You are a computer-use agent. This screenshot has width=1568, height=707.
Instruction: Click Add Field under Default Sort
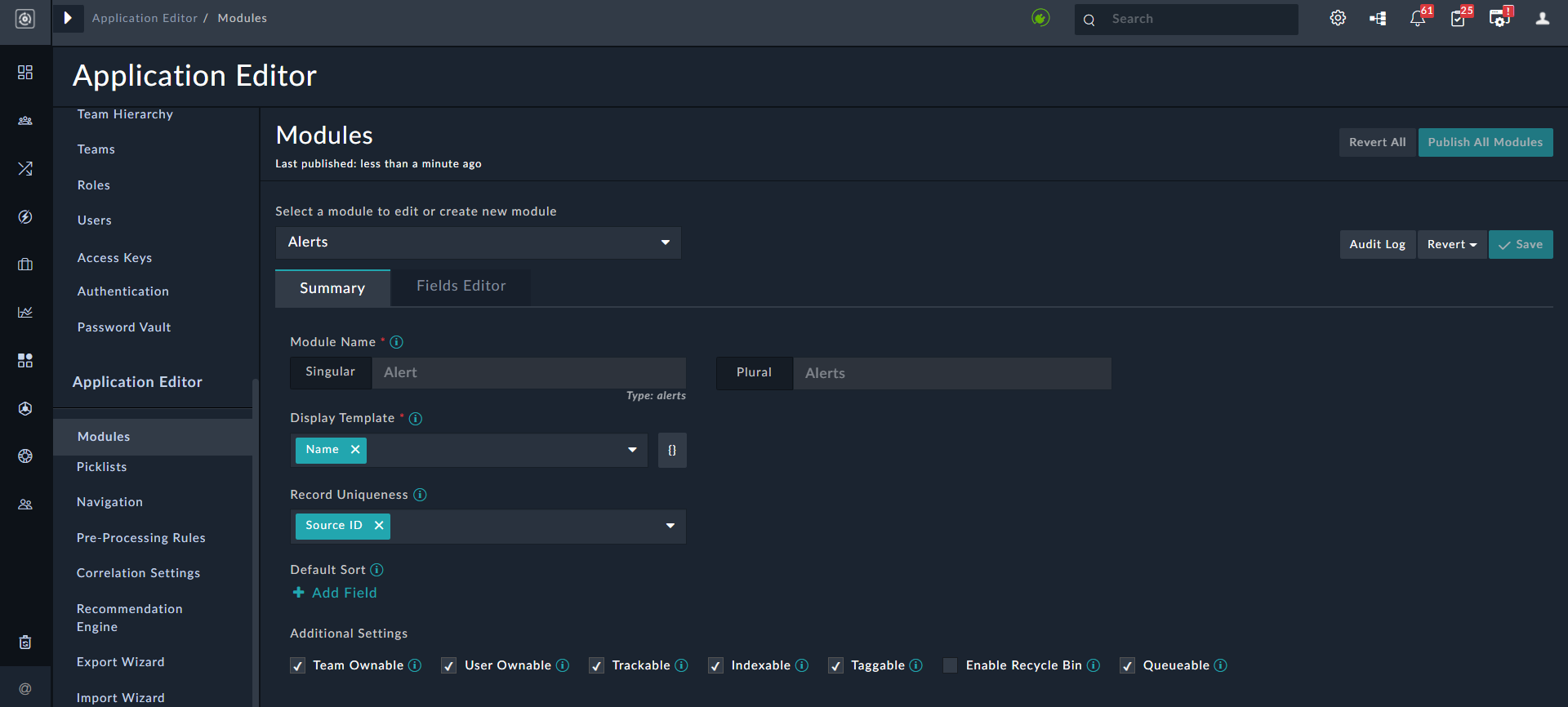click(x=335, y=594)
